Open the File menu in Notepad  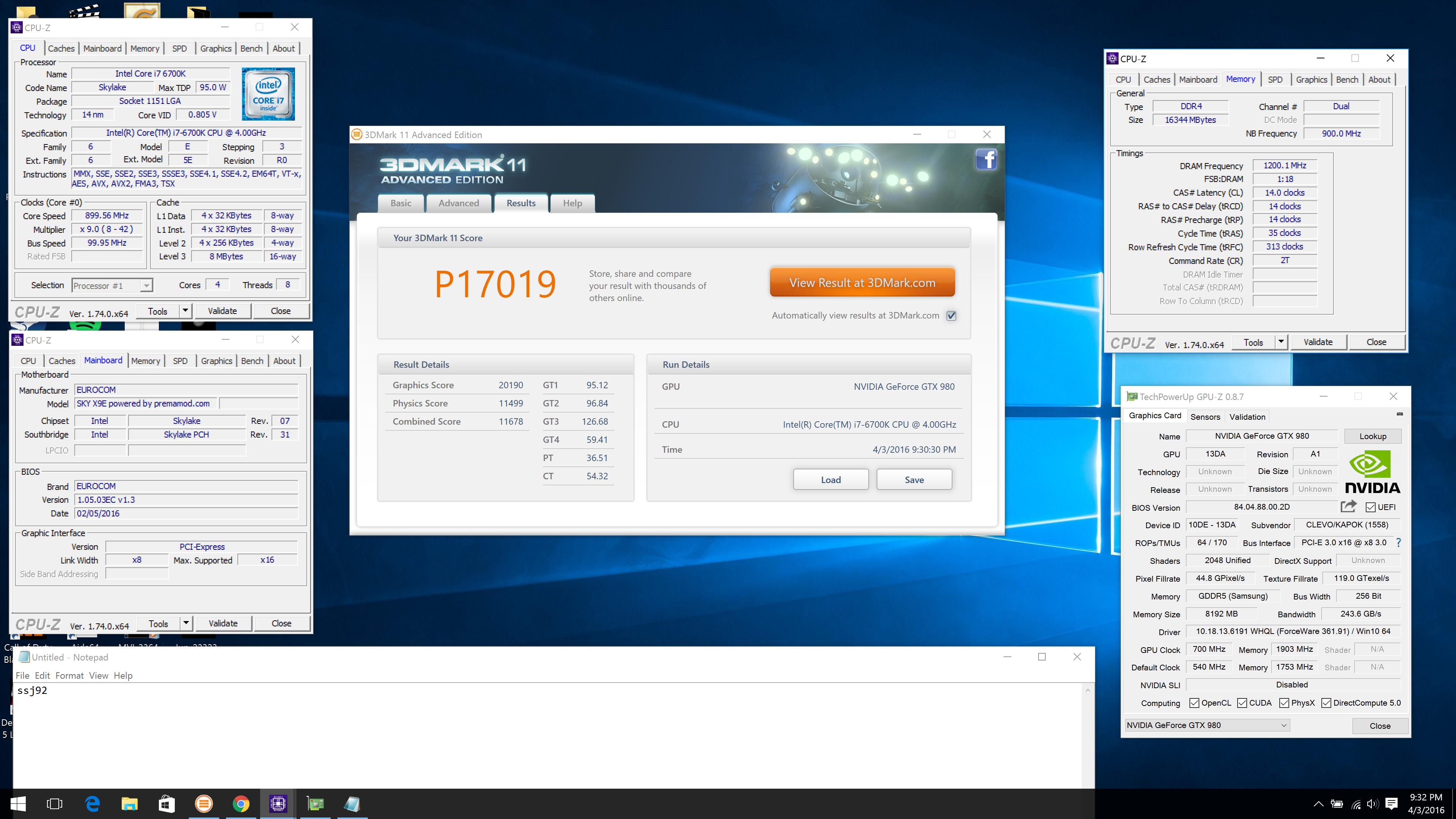point(23,675)
